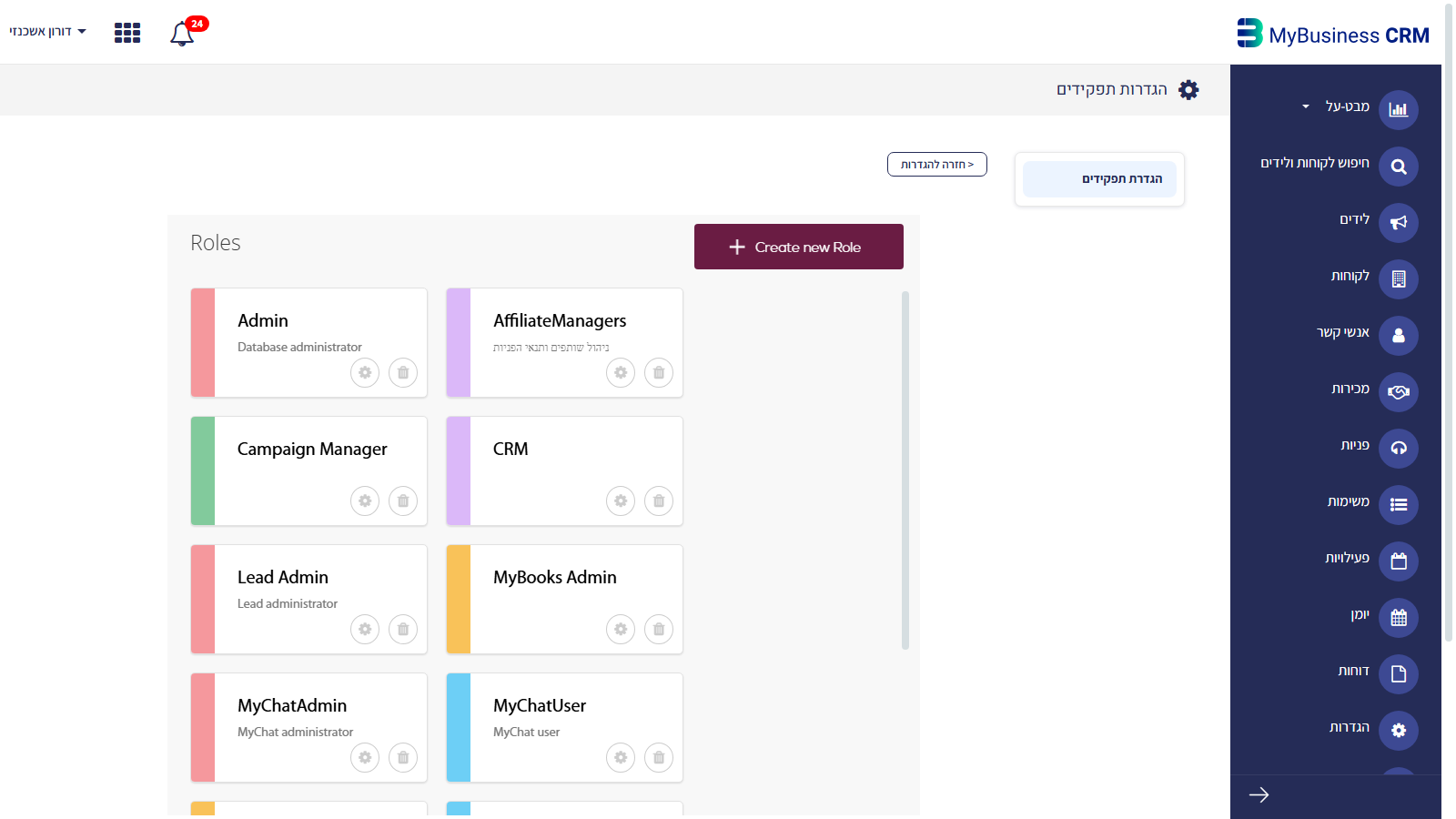Select the הגדרת תפקידים tab
Image resolution: width=1456 pixels, height=819 pixels.
[1099, 179]
